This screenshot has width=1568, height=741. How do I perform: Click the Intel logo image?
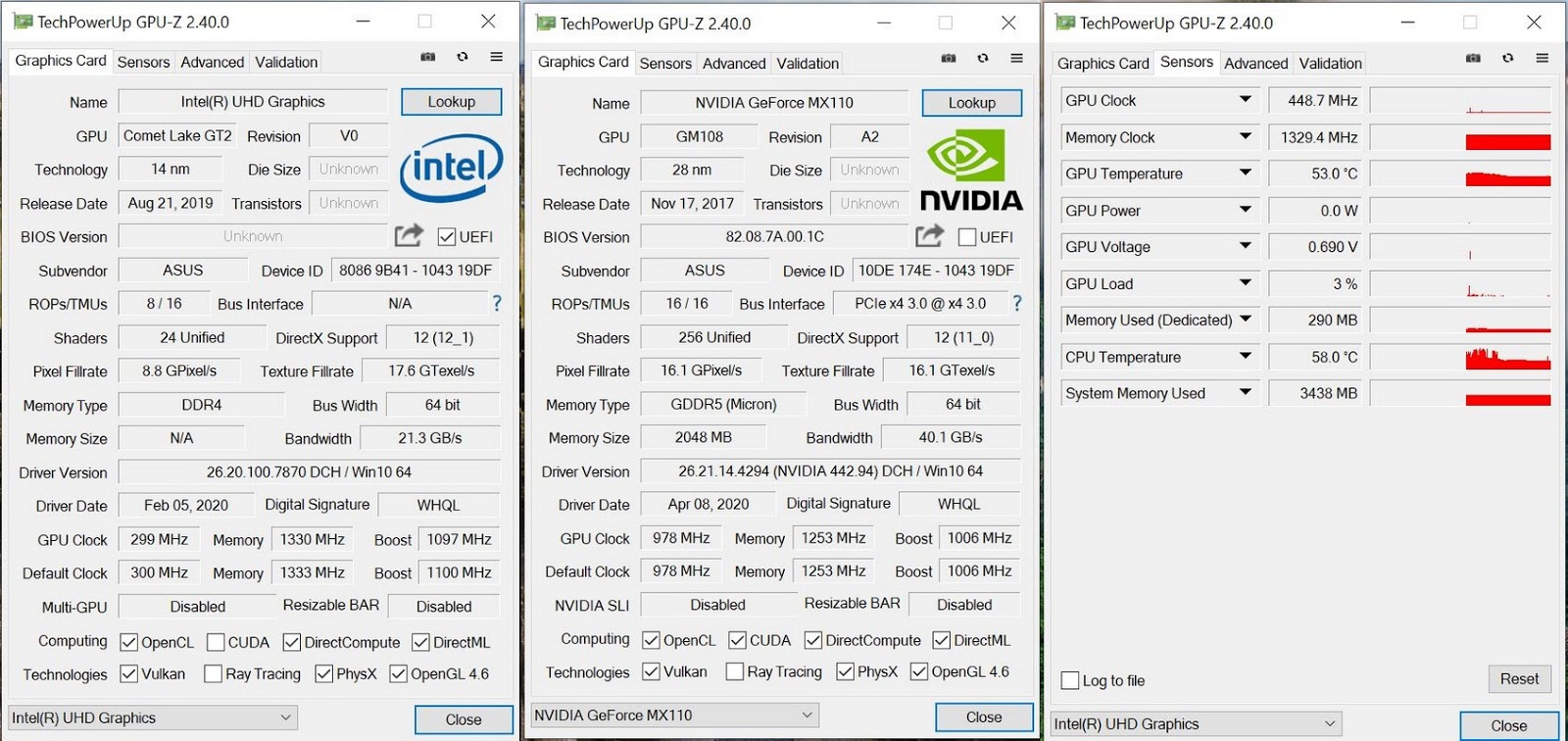coord(451,169)
